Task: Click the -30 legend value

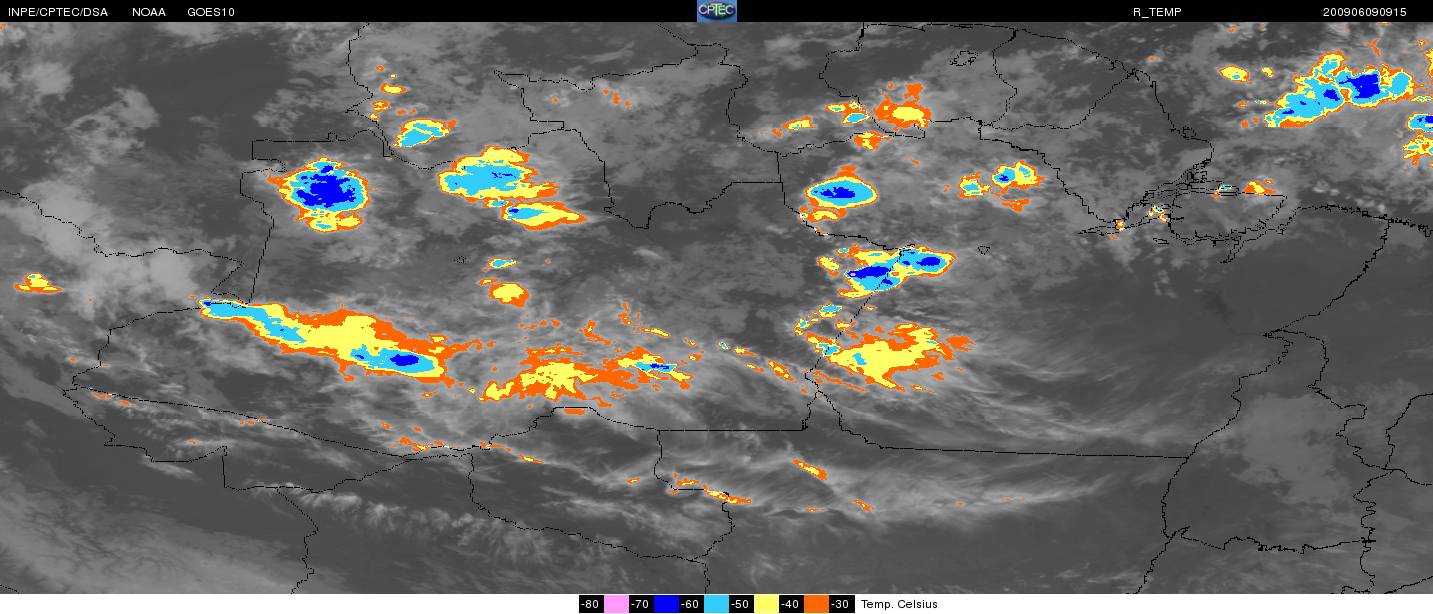Action: pos(840,604)
